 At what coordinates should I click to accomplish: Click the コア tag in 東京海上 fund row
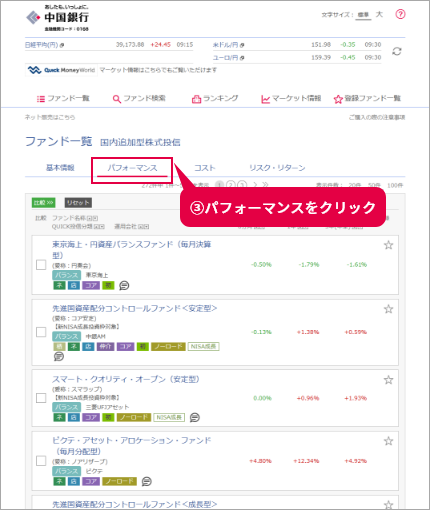tap(91, 285)
